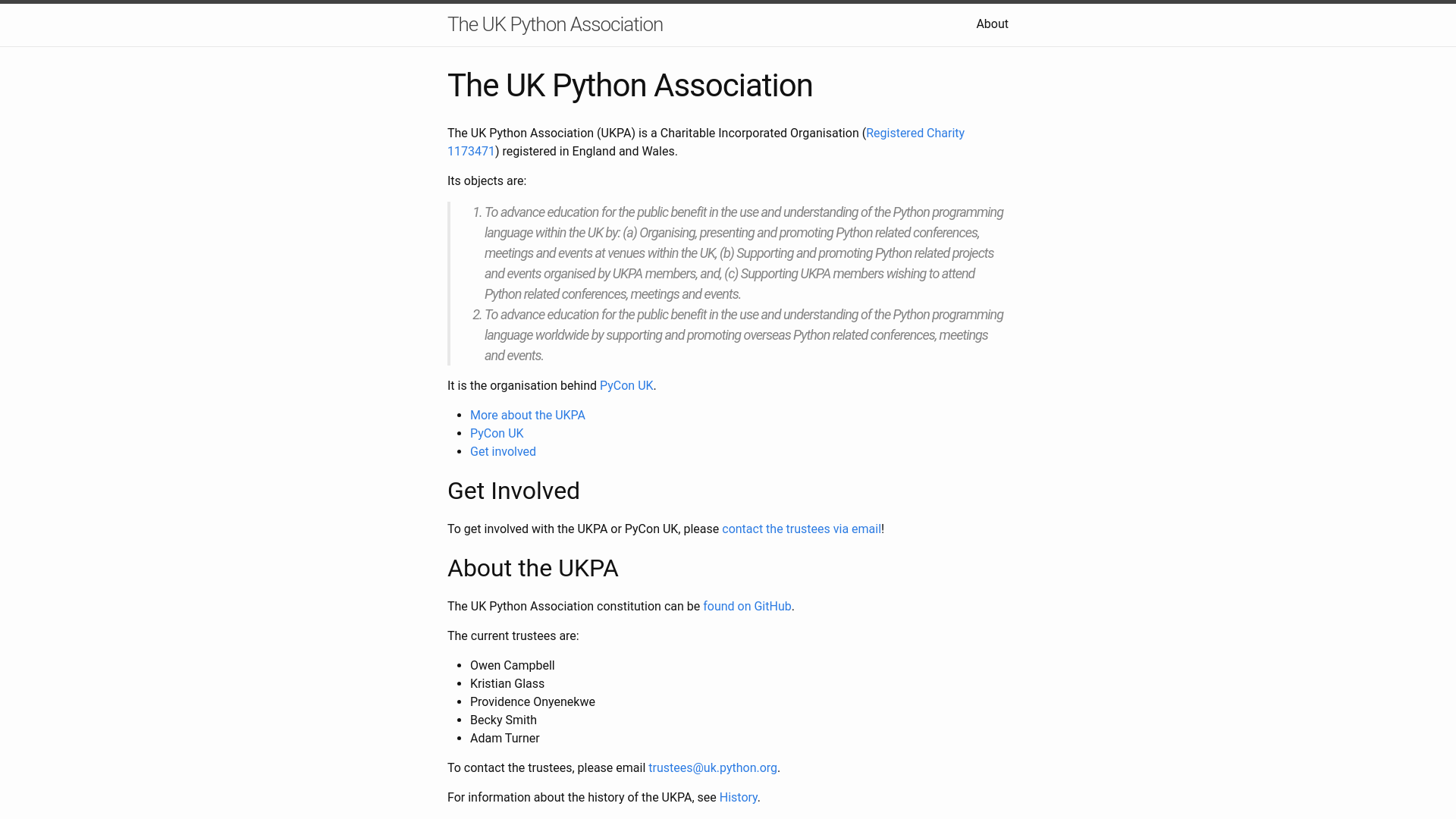Follow the PyCon UK link in the organisation sentence
This screenshot has height=819, width=1456.
(626, 385)
